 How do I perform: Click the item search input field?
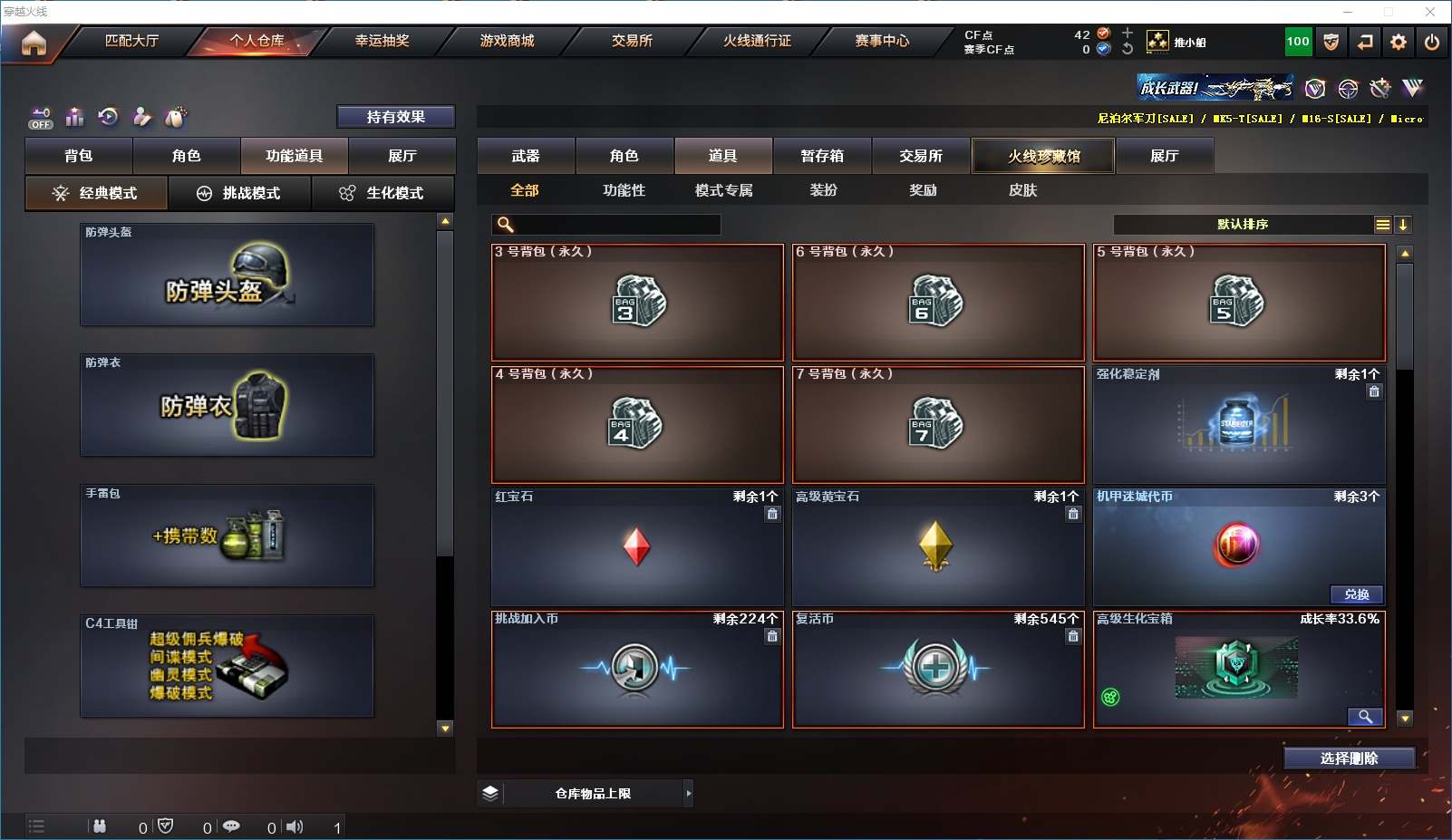pos(606,225)
